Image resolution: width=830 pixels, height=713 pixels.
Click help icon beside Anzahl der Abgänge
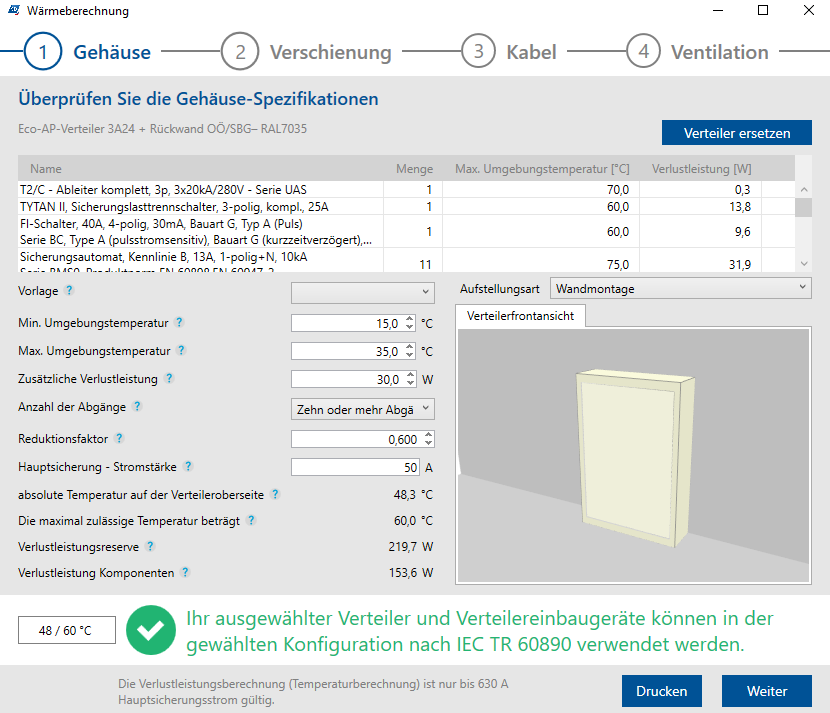[137, 406]
